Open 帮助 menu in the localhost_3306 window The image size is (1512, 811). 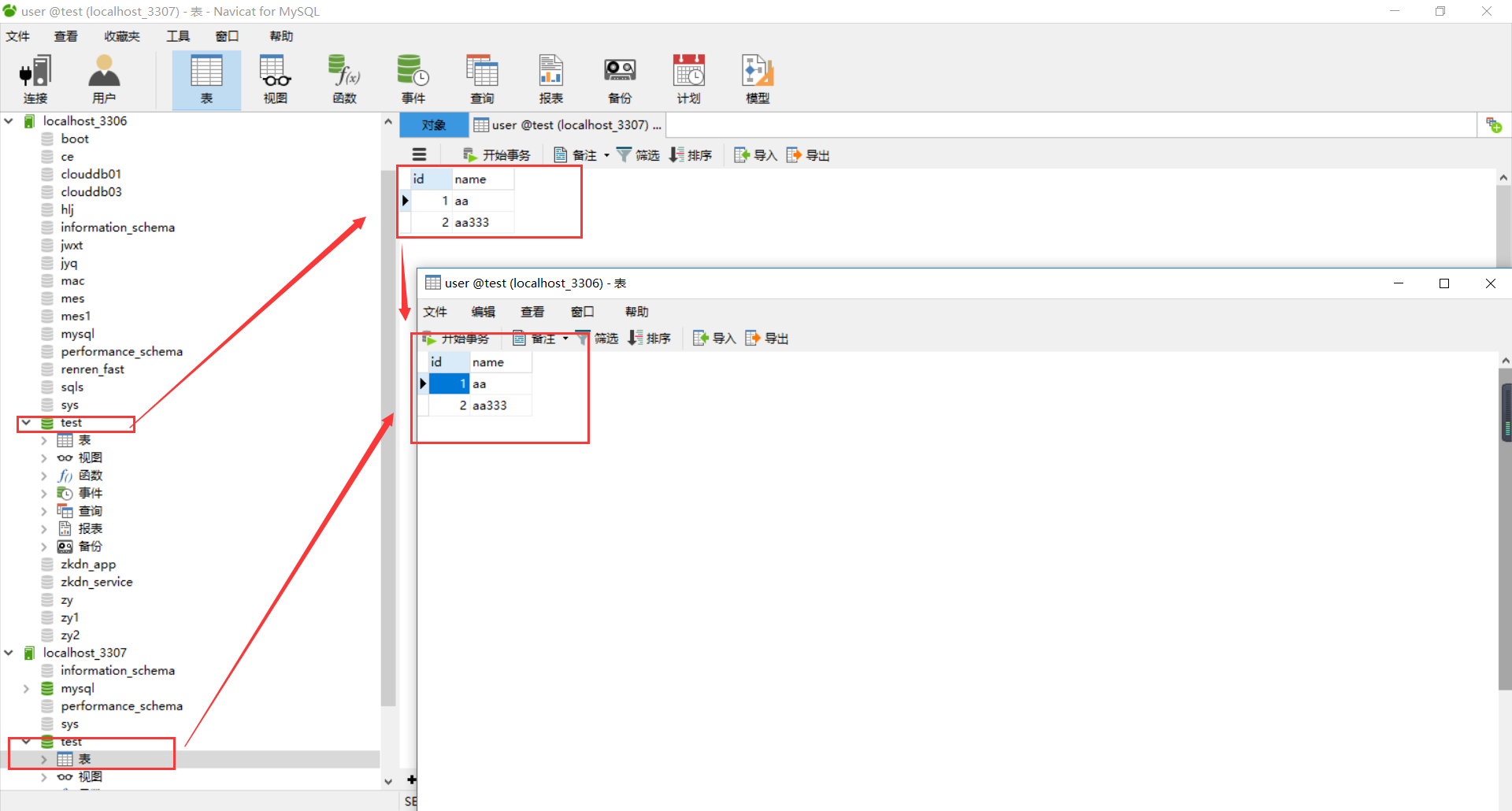click(636, 312)
